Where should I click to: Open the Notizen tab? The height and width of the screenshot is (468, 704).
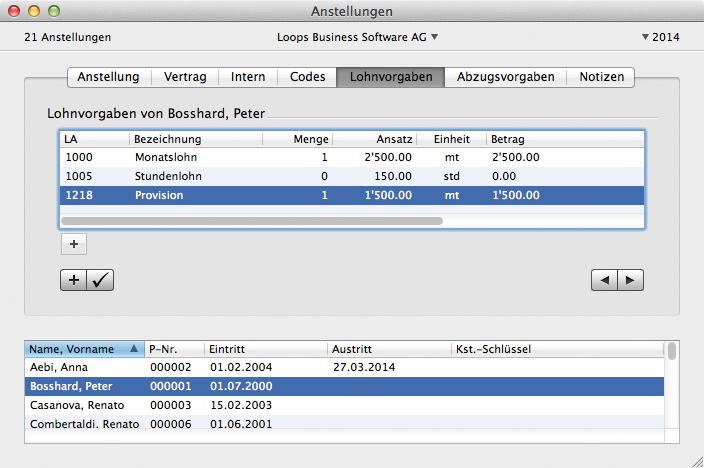point(600,77)
